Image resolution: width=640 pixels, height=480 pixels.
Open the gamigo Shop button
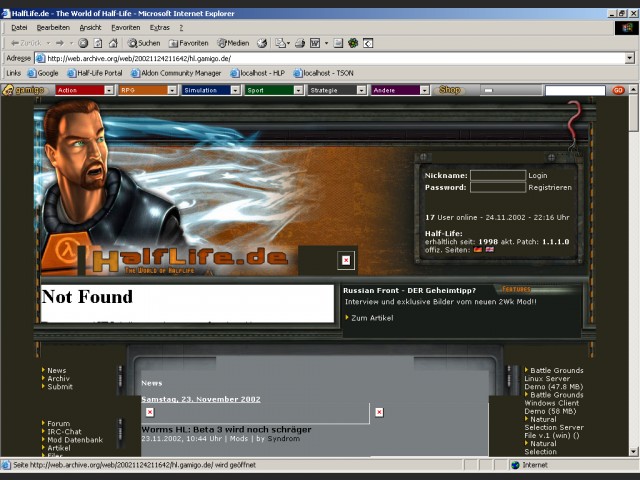click(450, 90)
